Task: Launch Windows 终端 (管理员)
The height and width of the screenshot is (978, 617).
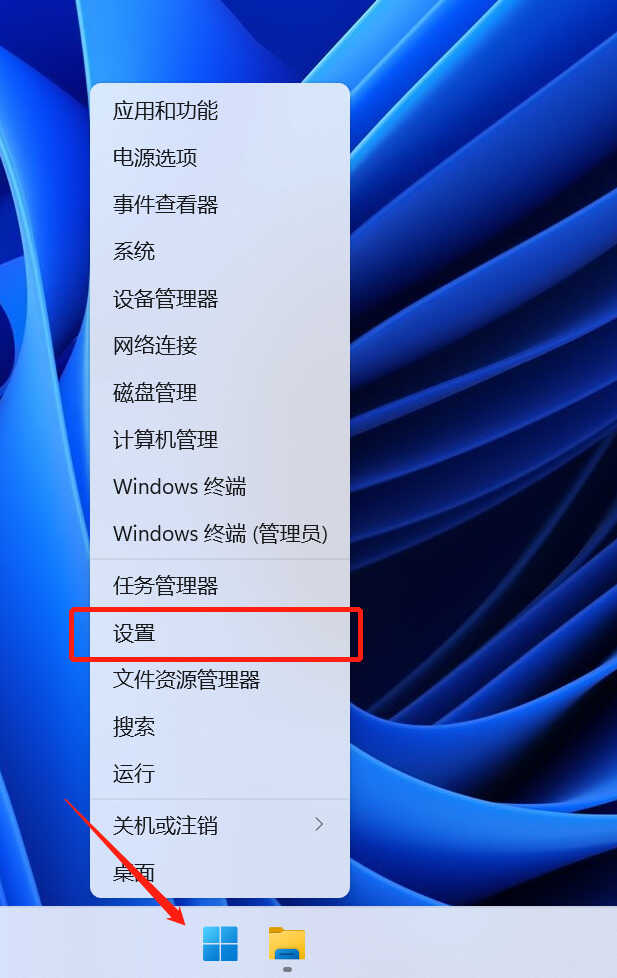Action: click(220, 534)
